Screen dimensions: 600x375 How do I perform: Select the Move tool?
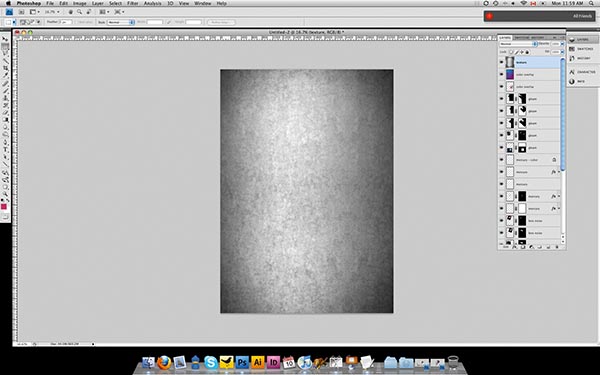click(5, 39)
